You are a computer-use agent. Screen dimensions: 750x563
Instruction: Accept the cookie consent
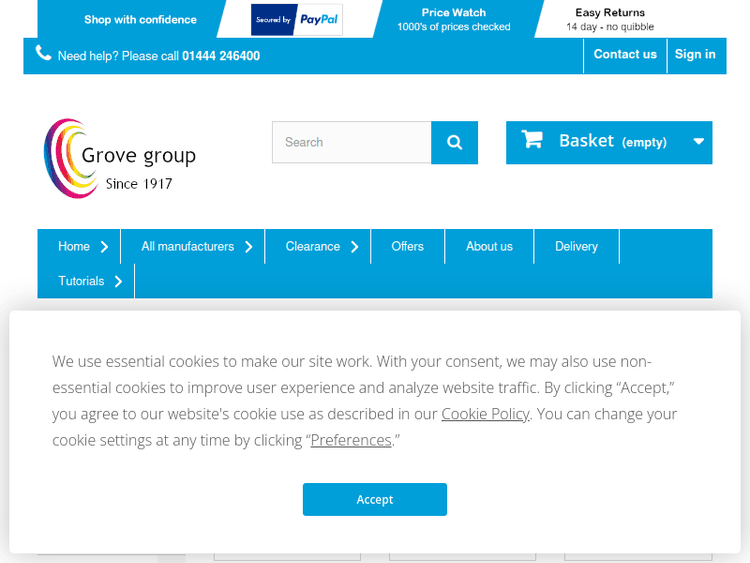click(375, 499)
